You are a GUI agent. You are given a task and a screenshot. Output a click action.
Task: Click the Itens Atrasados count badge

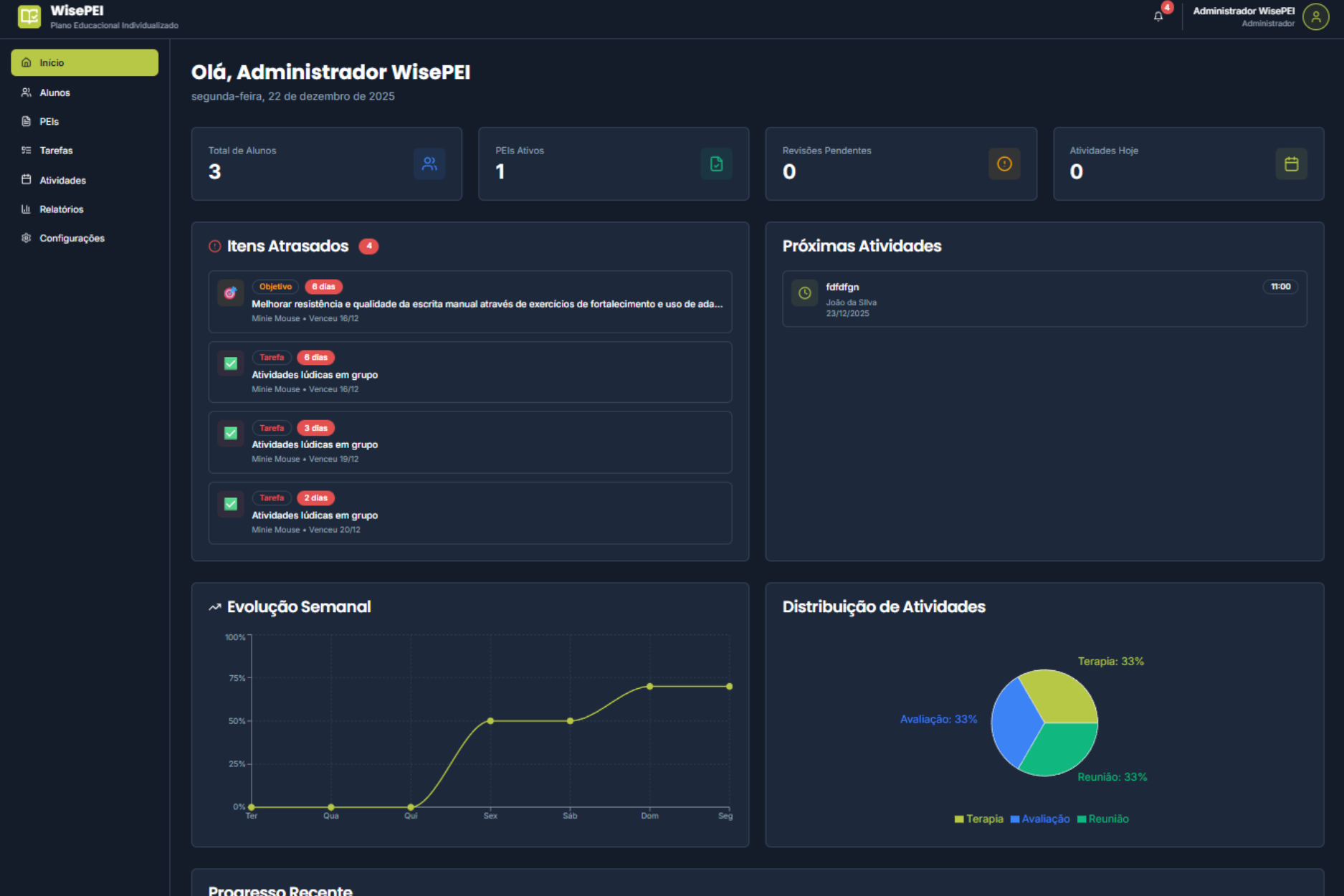369,246
